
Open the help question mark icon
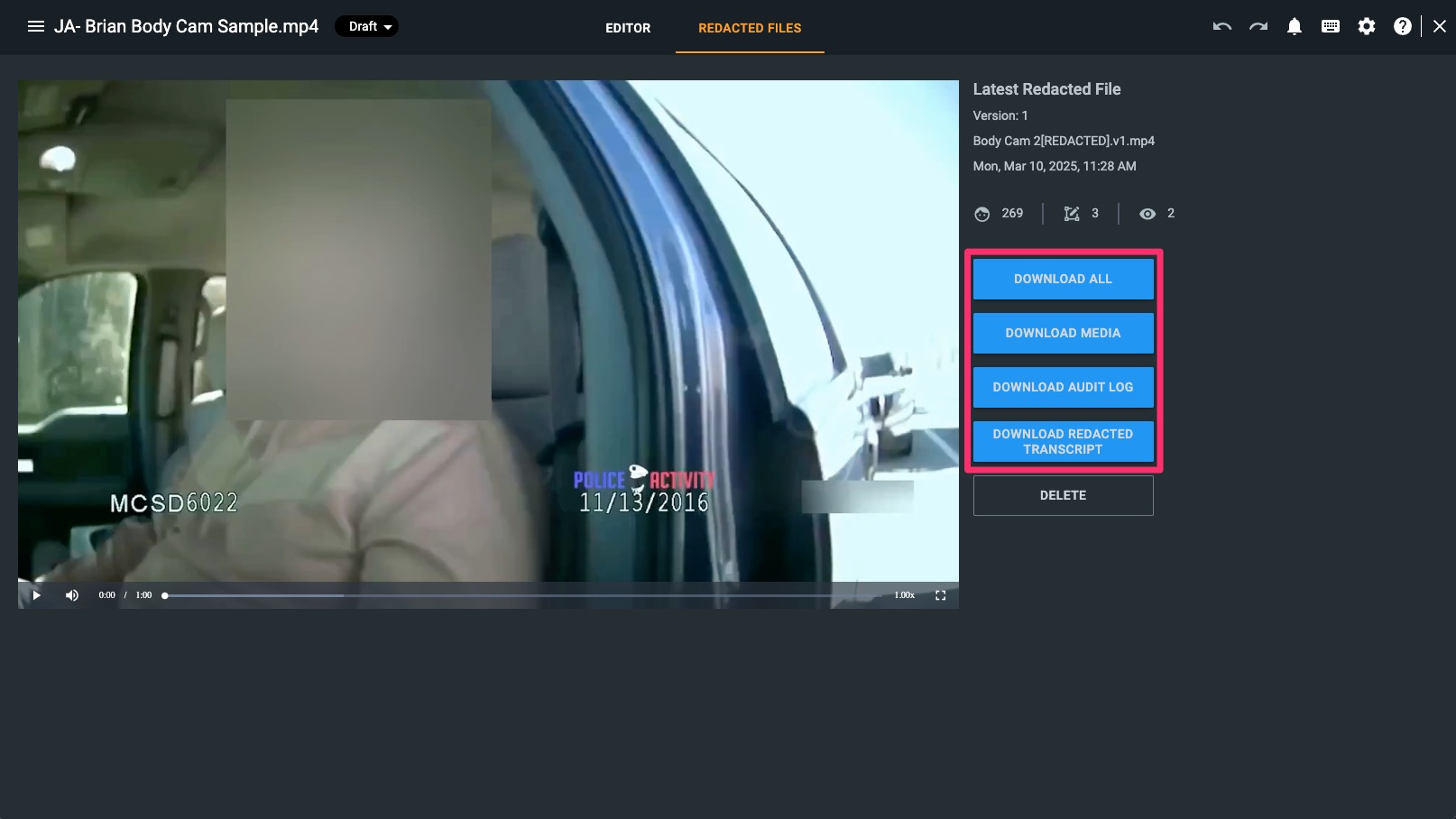click(1403, 27)
